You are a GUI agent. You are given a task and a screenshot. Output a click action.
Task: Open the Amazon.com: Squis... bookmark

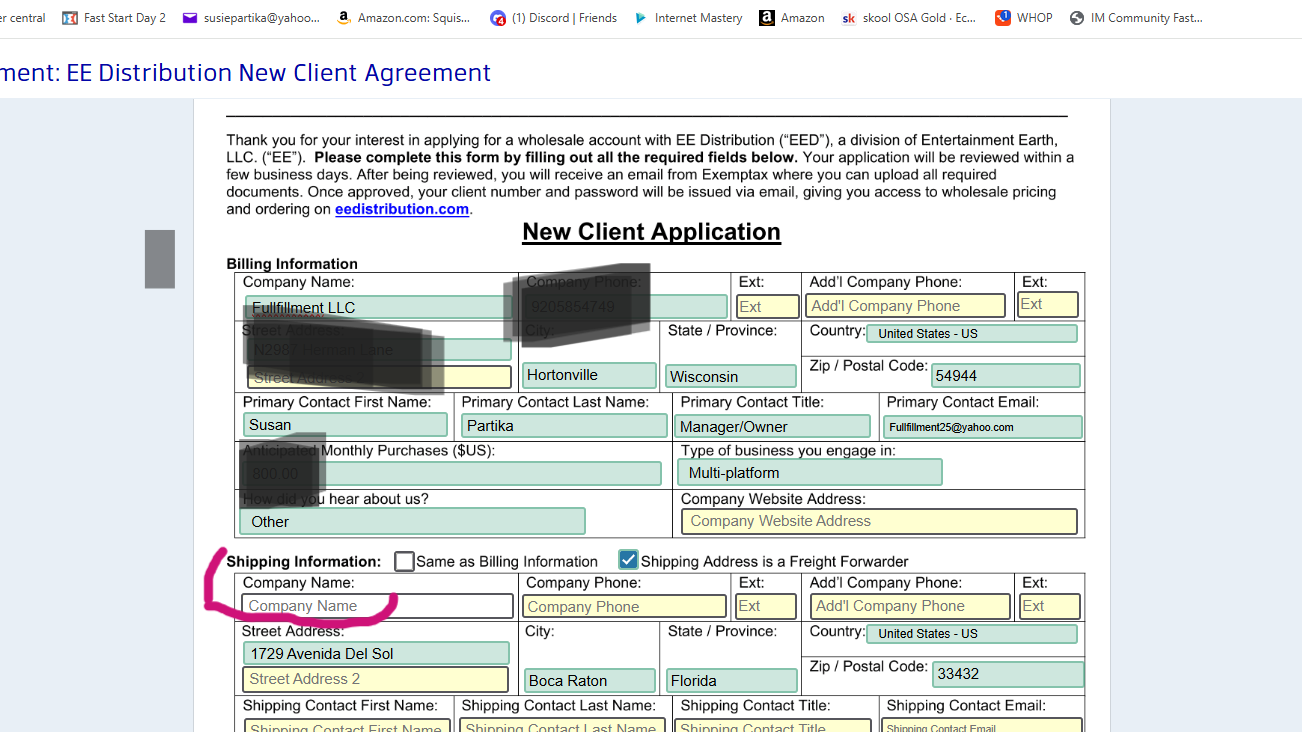404,18
